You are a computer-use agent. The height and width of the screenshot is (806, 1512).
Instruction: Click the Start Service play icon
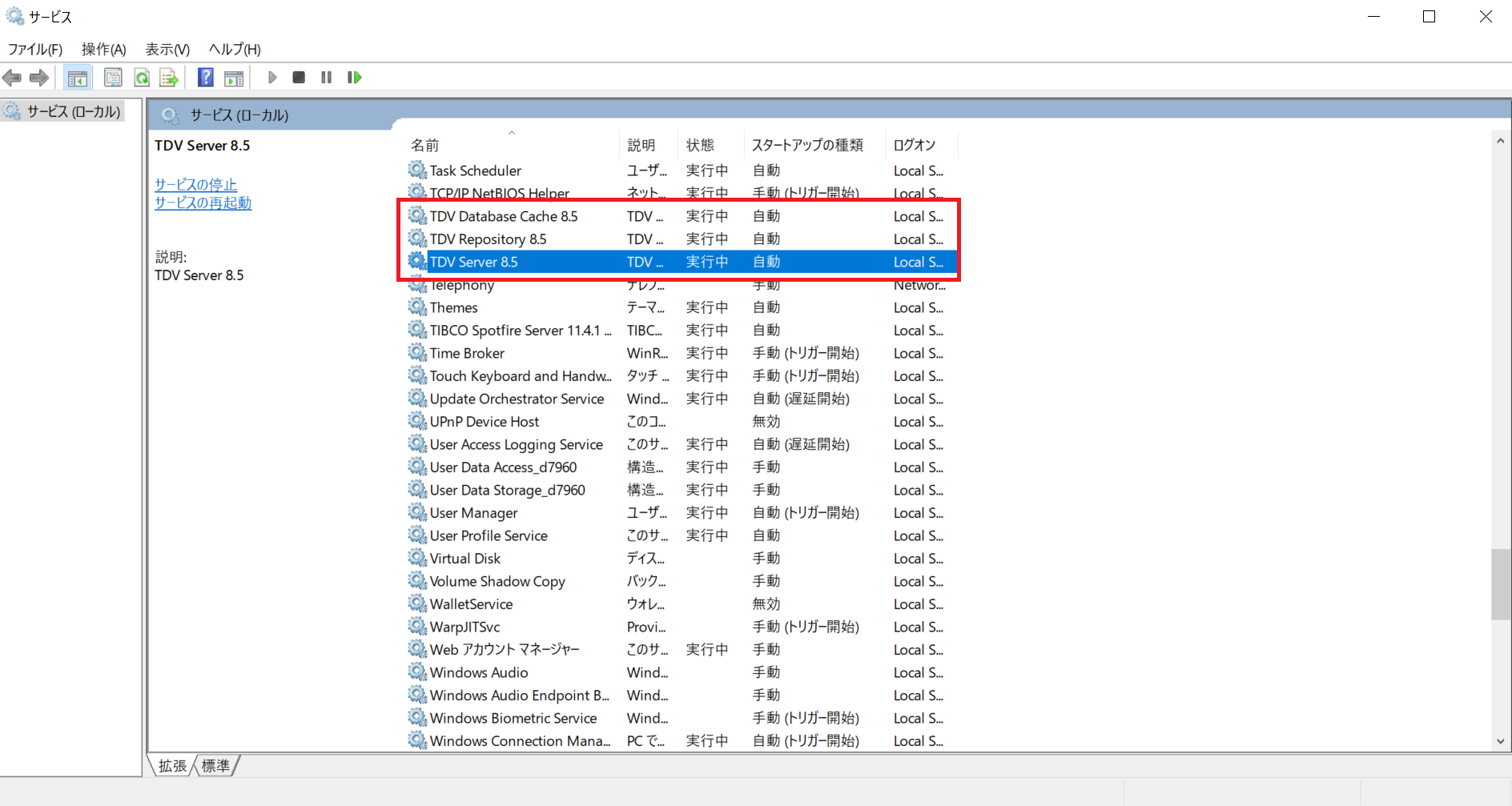tap(272, 78)
